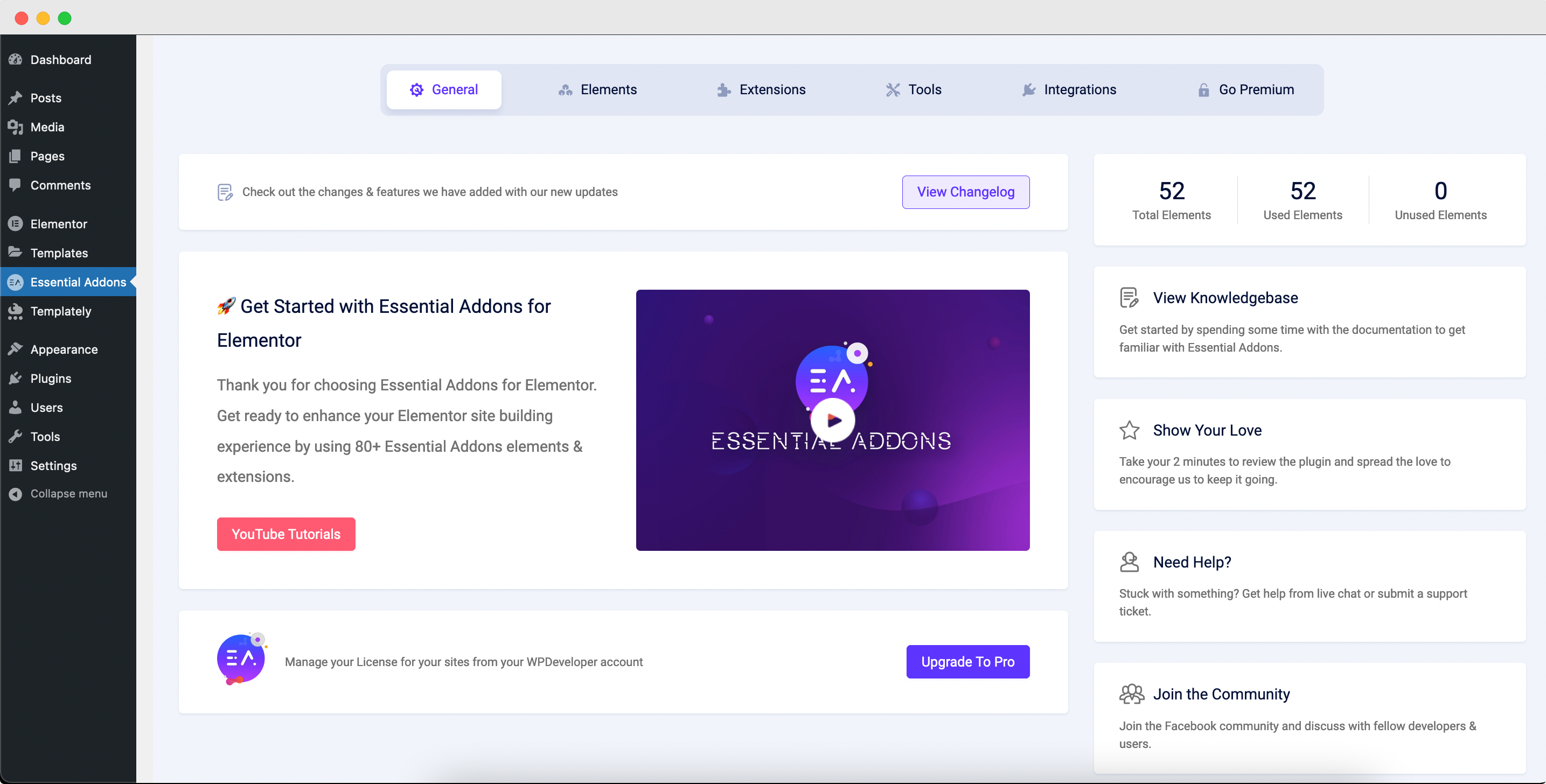
Task: Open Dashboard in the WordPress sidebar
Action: point(68,59)
